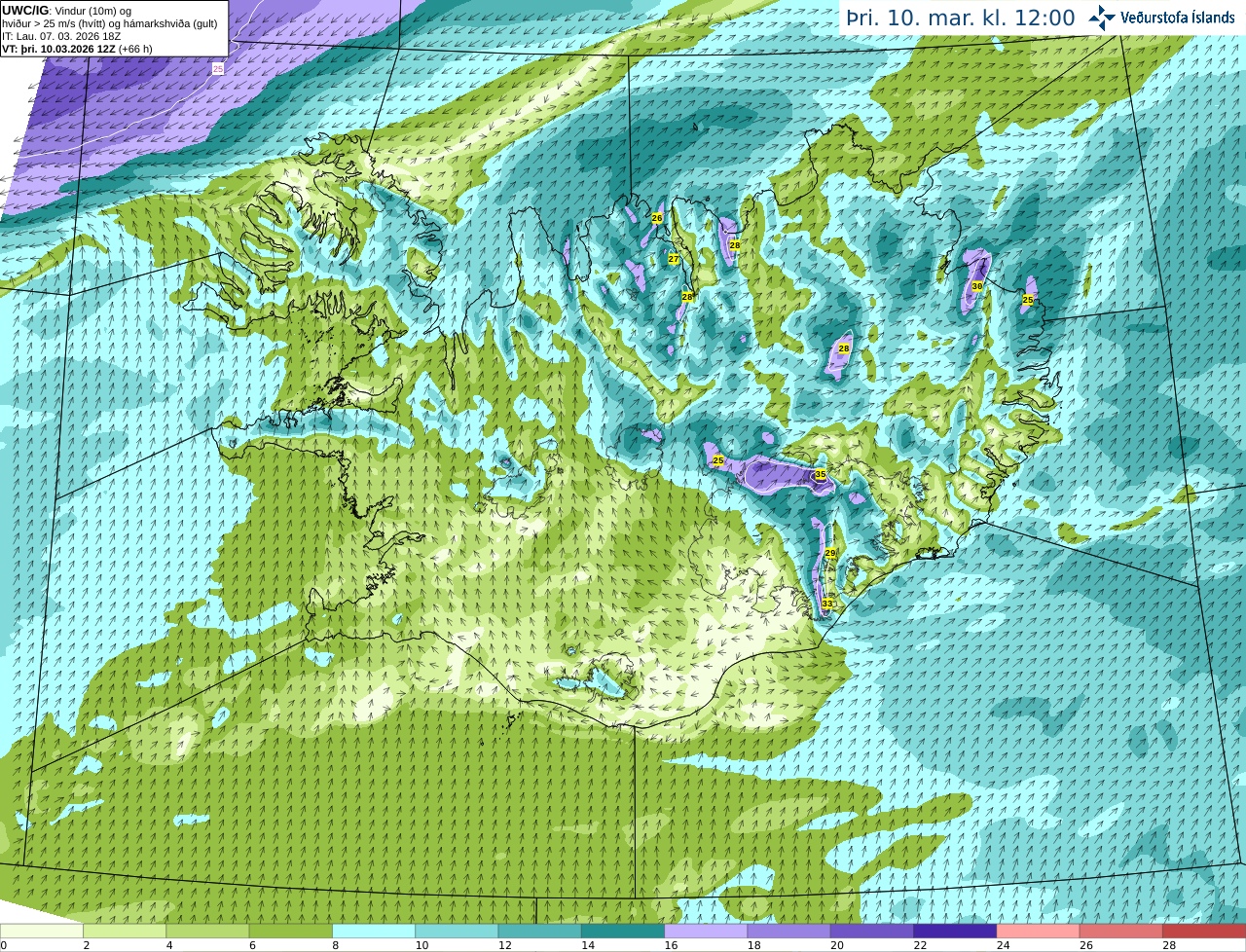Pick the 2–4 m/s light green legend swatch
1246x952 pixels.
pos(125,931)
